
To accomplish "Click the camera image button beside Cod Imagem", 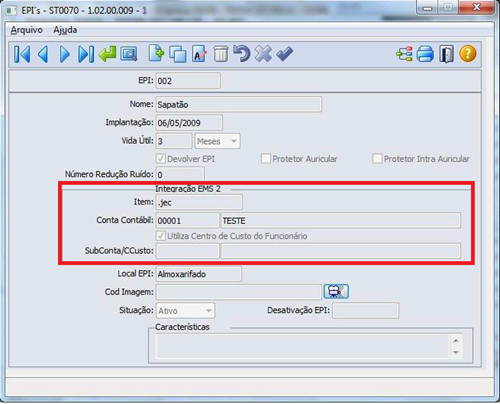I will (x=336, y=292).
